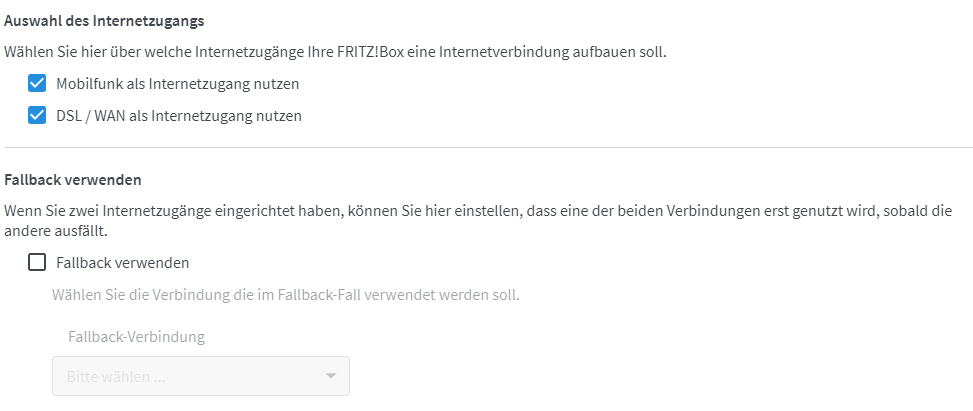Open the Fallback-Verbindung combo box
The height and width of the screenshot is (411, 973).
coord(200,376)
